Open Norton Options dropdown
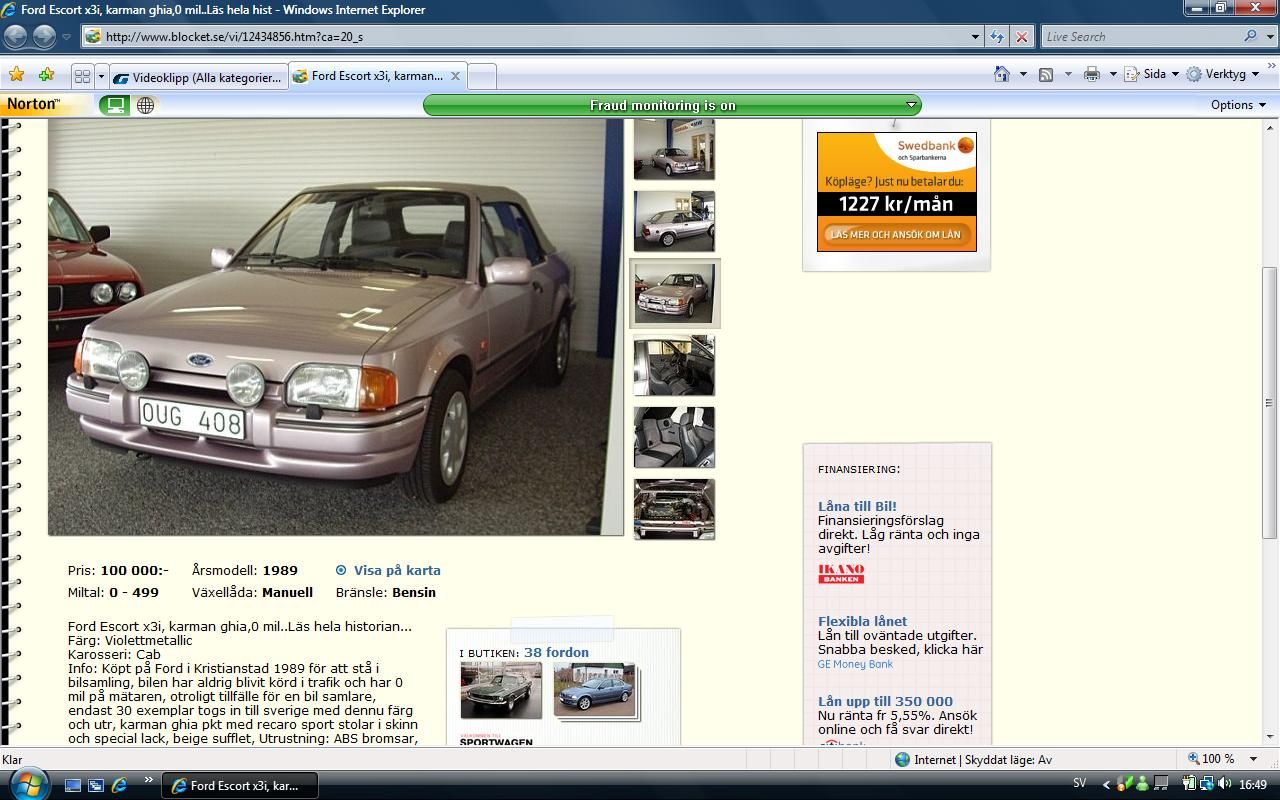 [x=1238, y=105]
